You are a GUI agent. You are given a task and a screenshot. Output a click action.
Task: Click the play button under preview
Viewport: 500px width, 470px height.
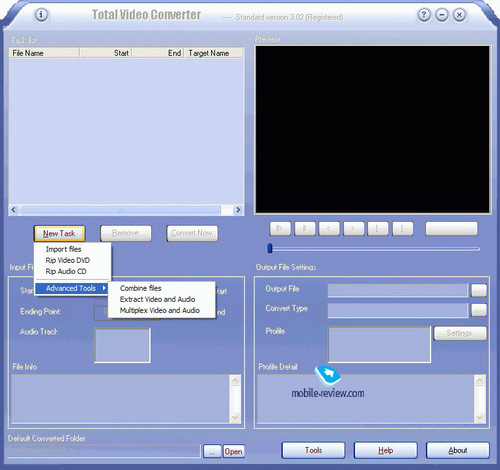click(x=280, y=229)
